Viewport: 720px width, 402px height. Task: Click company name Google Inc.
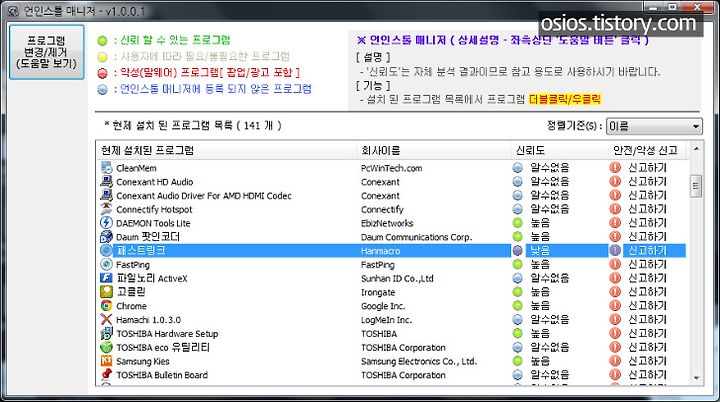pos(383,306)
